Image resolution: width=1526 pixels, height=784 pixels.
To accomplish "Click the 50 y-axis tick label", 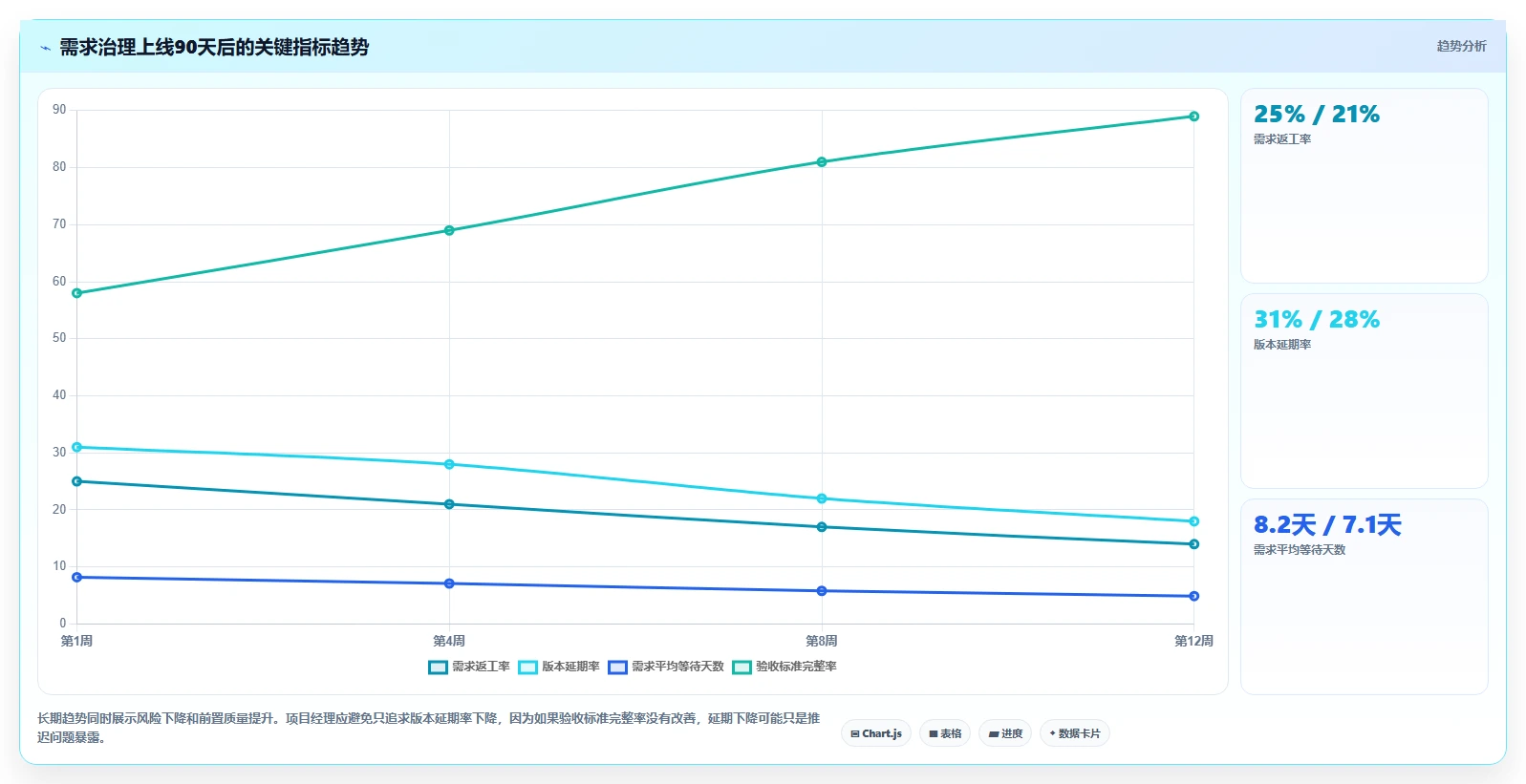I will [59, 338].
